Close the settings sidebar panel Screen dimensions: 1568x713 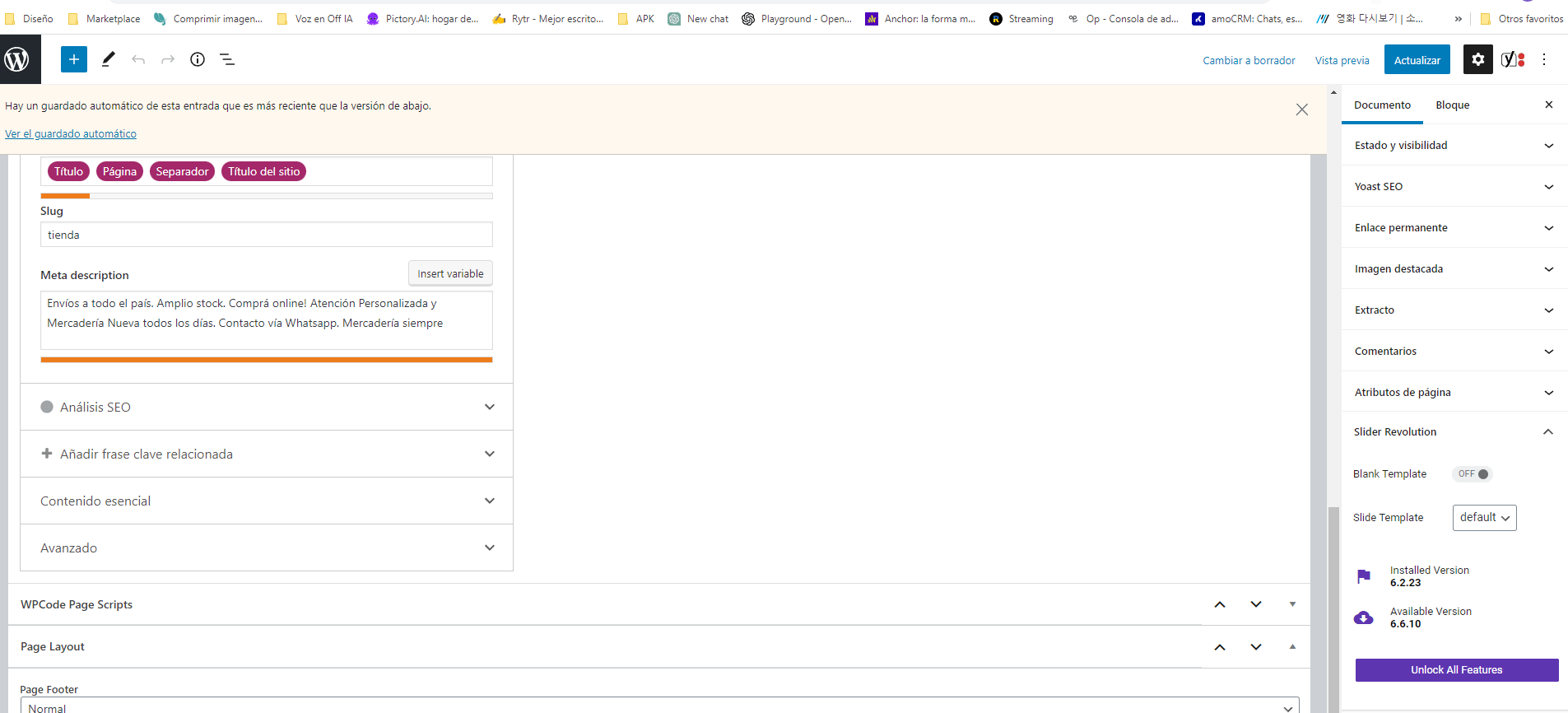pos(1549,105)
